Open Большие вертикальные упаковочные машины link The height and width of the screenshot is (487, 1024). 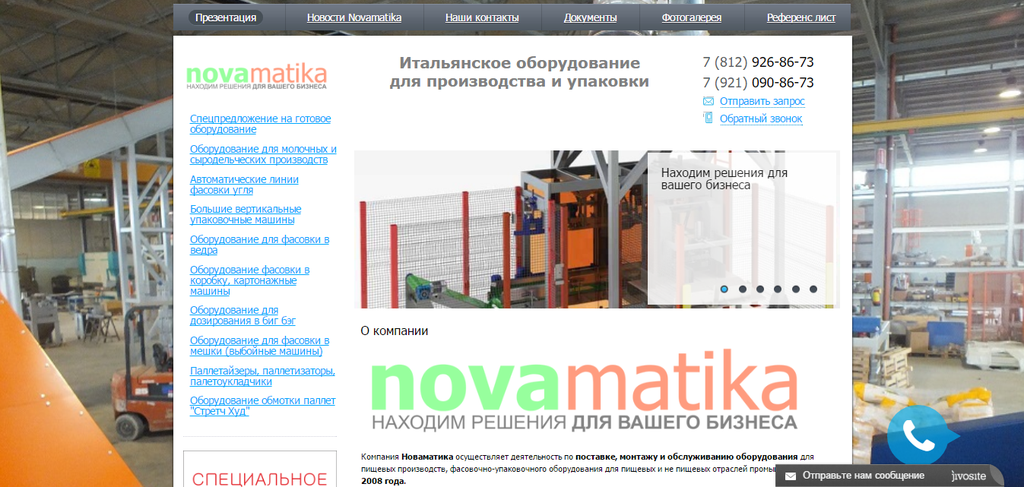tap(246, 215)
